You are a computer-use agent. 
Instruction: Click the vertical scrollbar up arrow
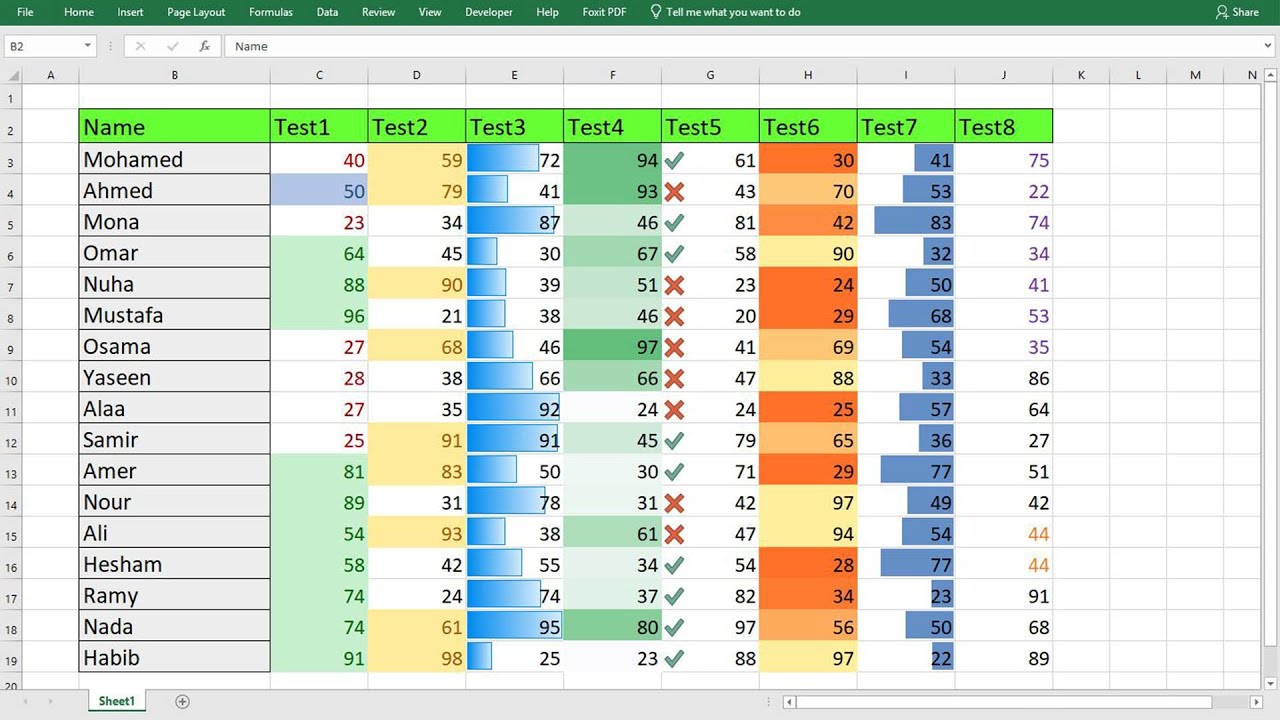pos(1270,75)
